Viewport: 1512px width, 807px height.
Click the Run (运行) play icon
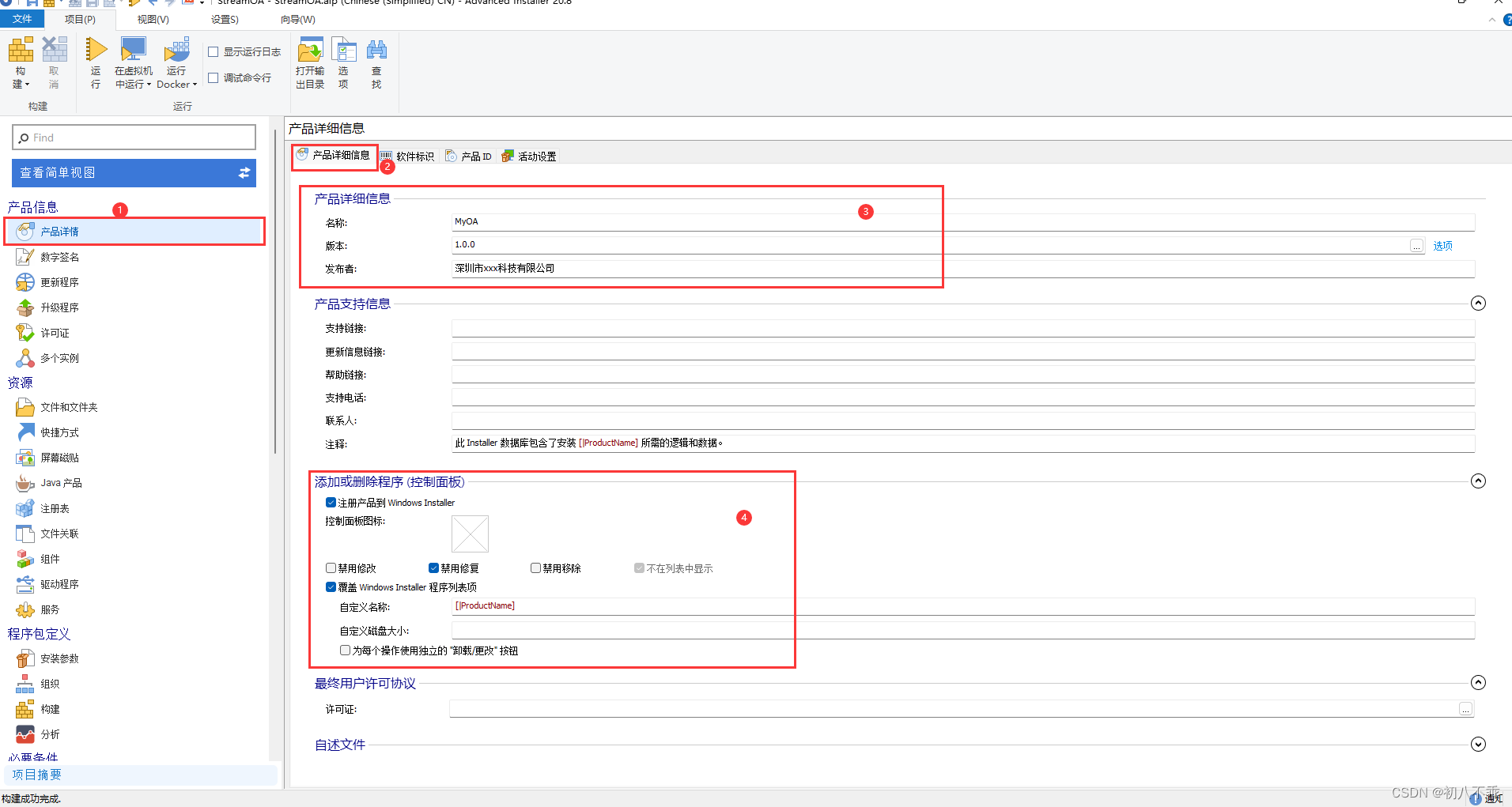coord(96,50)
